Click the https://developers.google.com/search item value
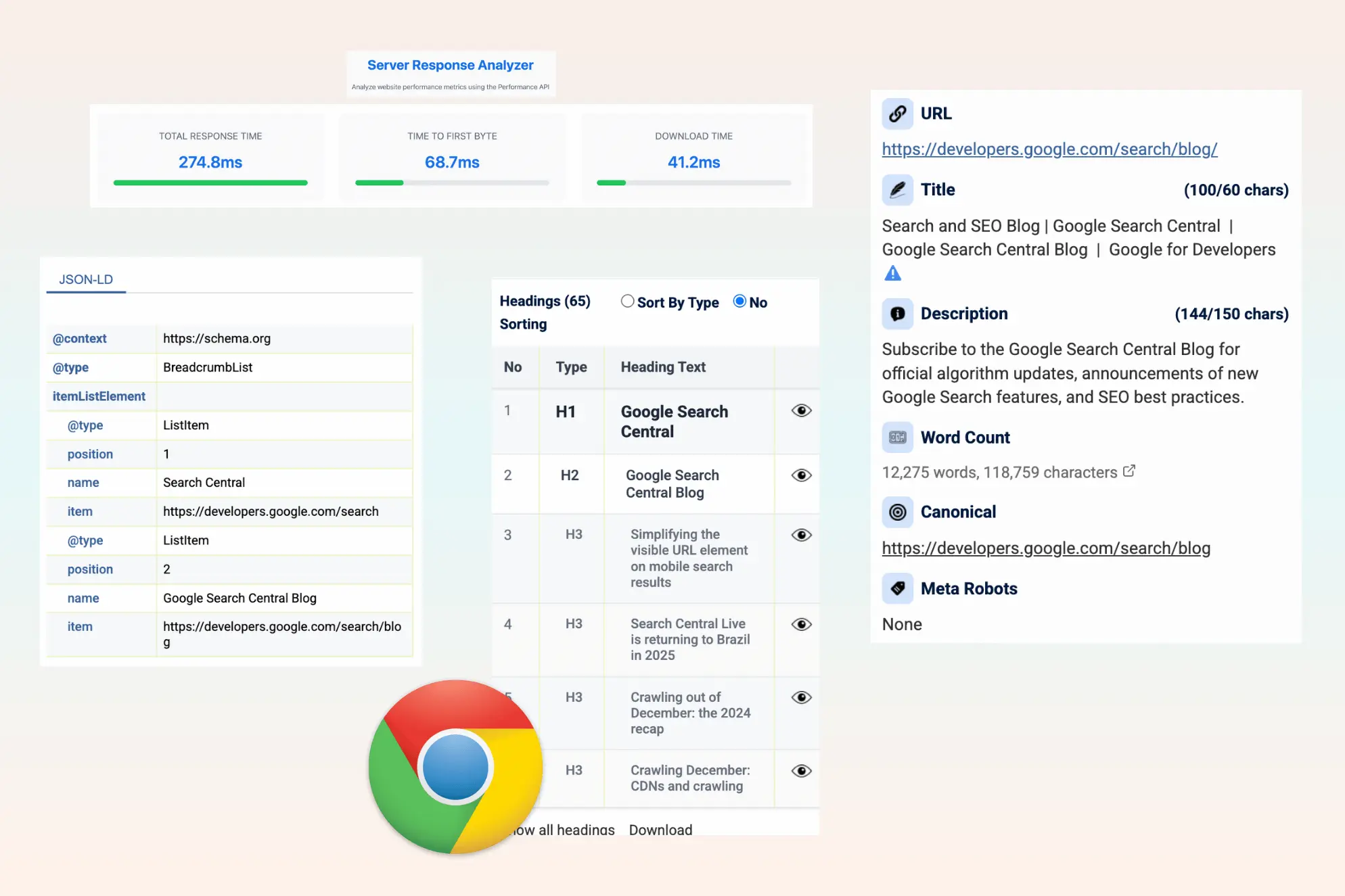This screenshot has height=896, width=1345. [271, 512]
